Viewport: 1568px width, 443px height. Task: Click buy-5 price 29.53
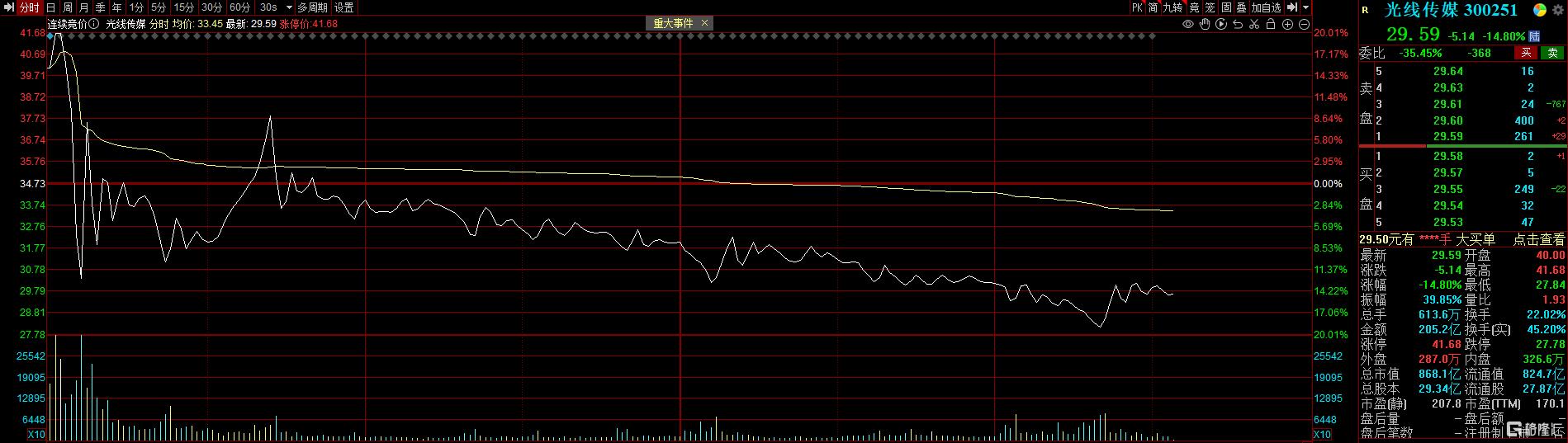(1447, 222)
